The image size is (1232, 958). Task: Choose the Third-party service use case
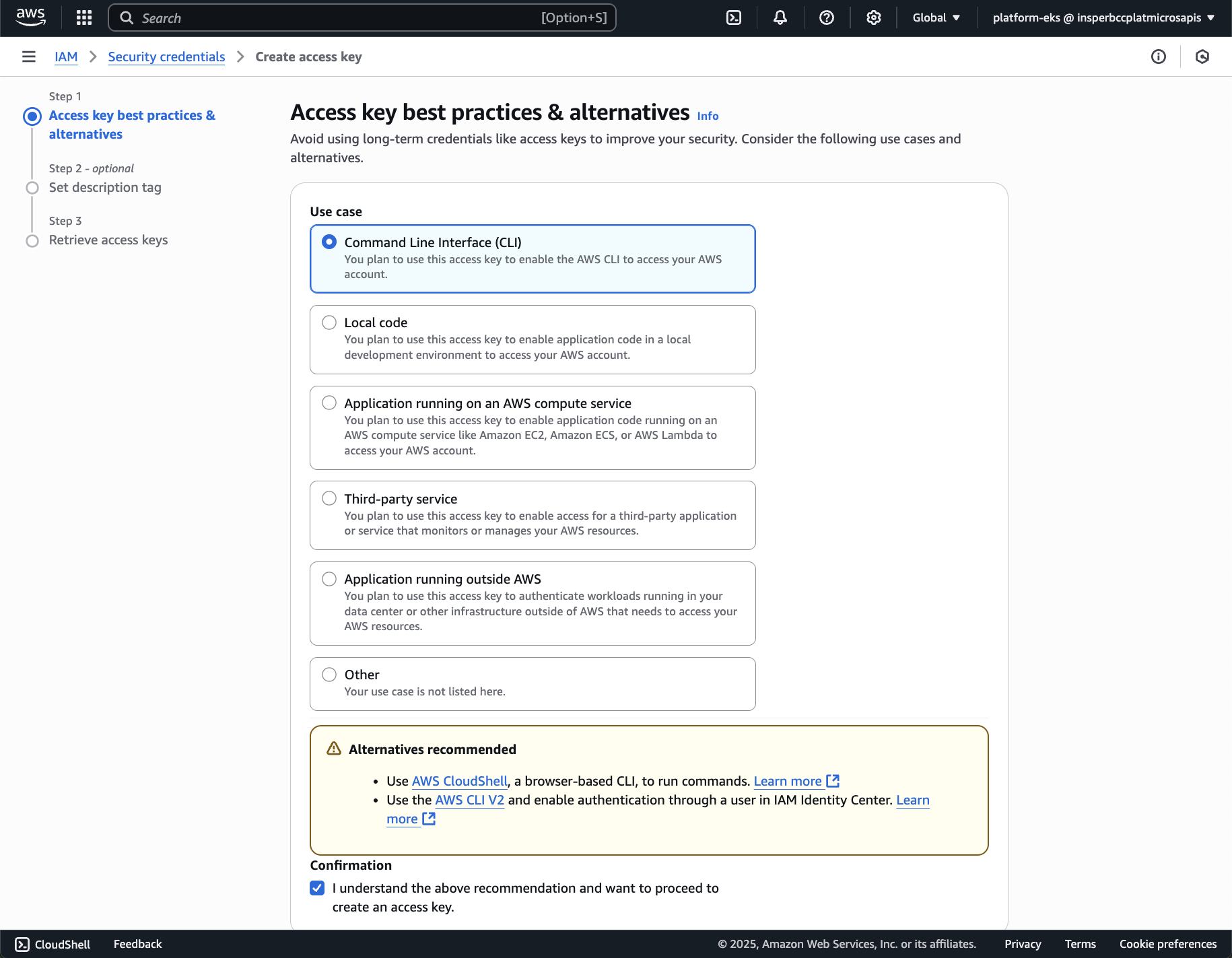pos(329,499)
